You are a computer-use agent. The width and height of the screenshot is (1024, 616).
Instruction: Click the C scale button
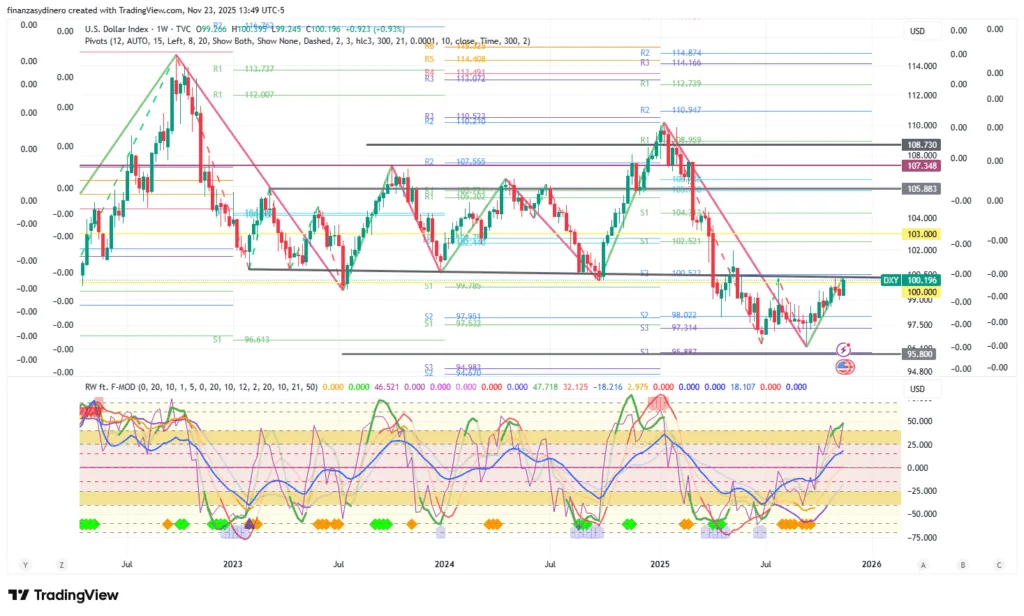998,565
